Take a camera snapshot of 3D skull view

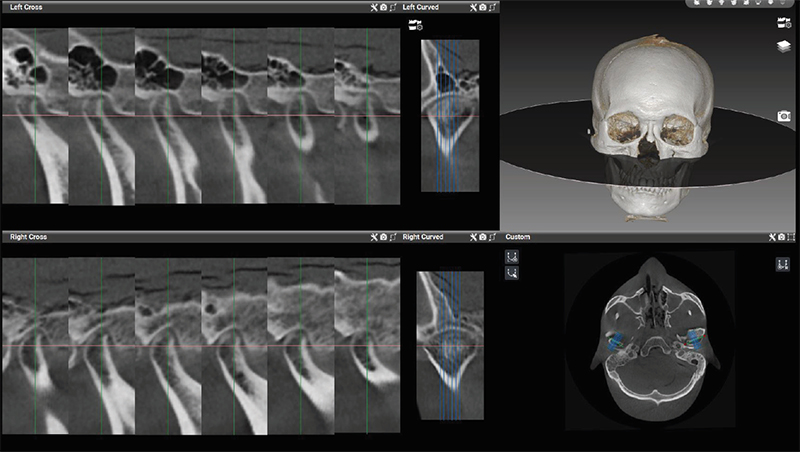pyautogui.click(x=784, y=116)
